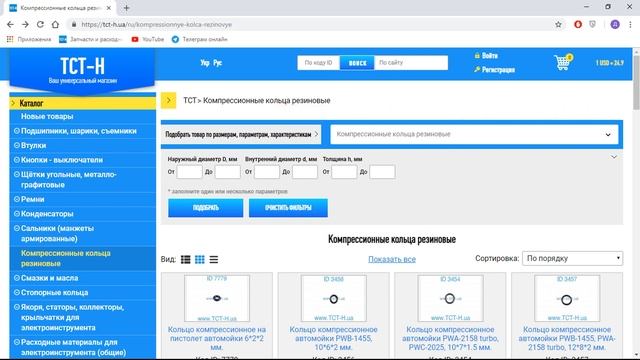Focus Внутренний диаметр 'До' field
Image resolution: width=640 pixels, height=360 pixels.
click(x=305, y=172)
